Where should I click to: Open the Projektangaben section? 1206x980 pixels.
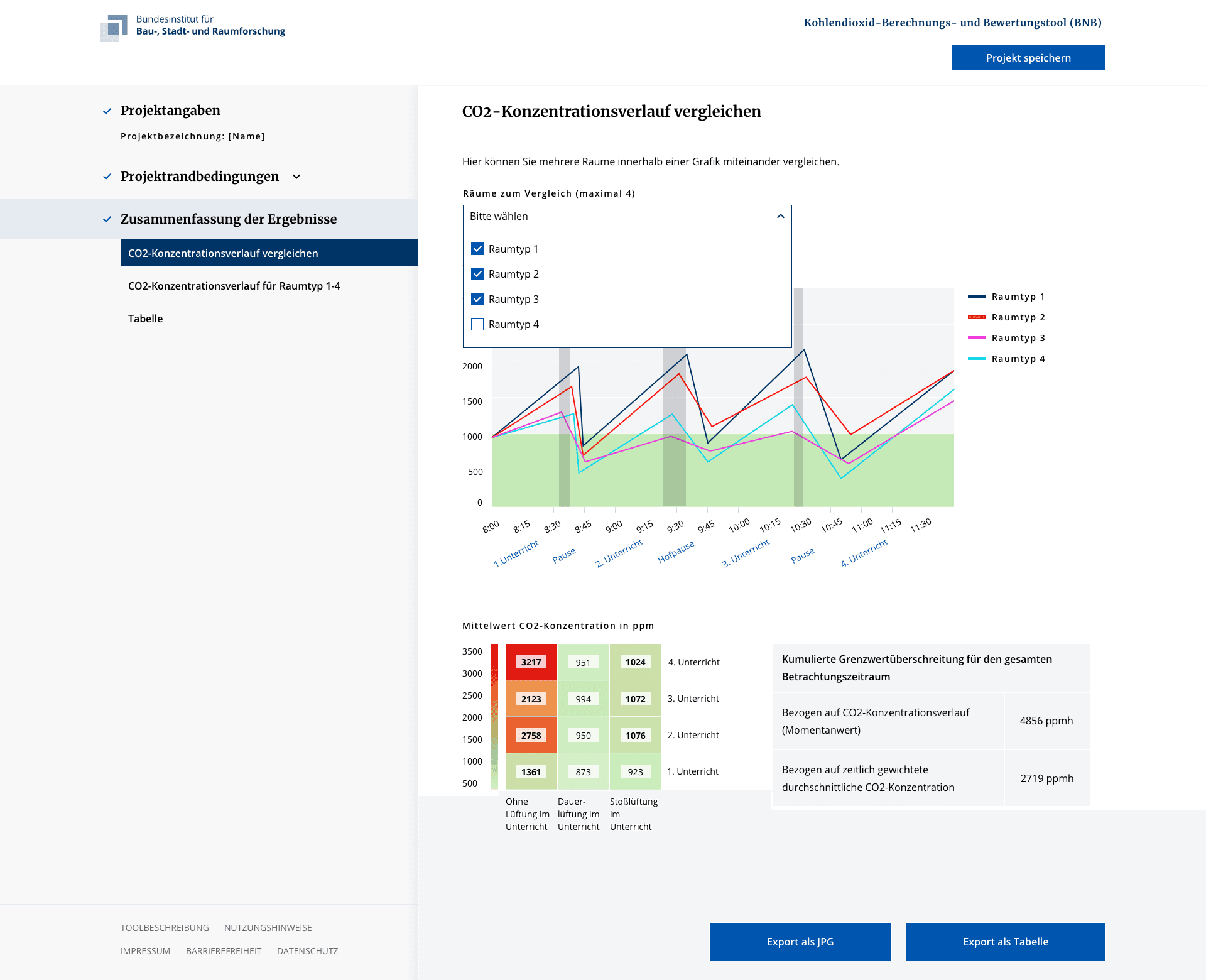coord(170,111)
